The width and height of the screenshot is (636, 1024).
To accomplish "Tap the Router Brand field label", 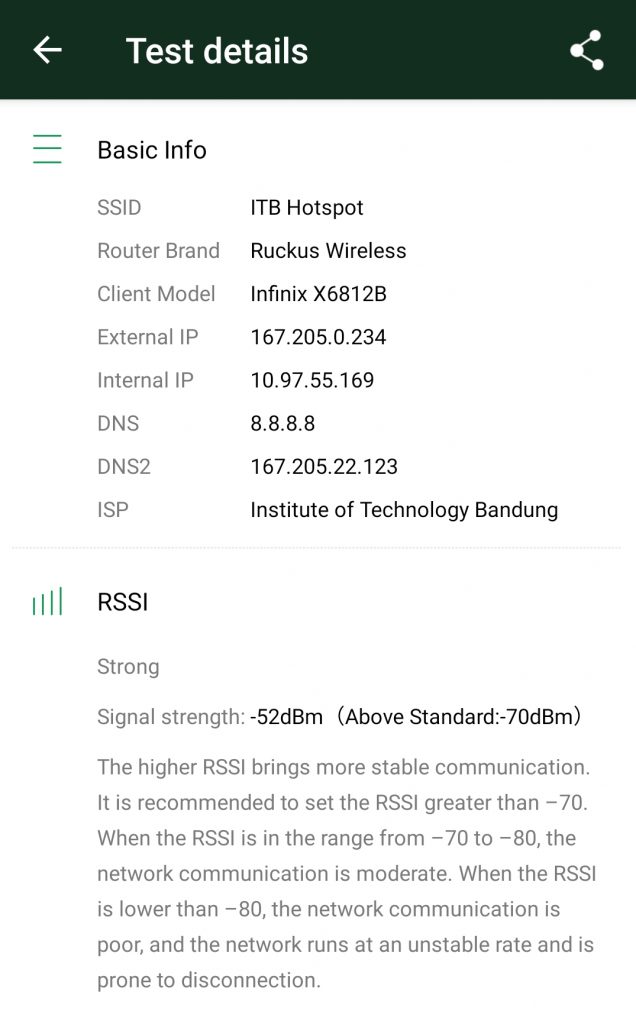I will coord(158,251).
